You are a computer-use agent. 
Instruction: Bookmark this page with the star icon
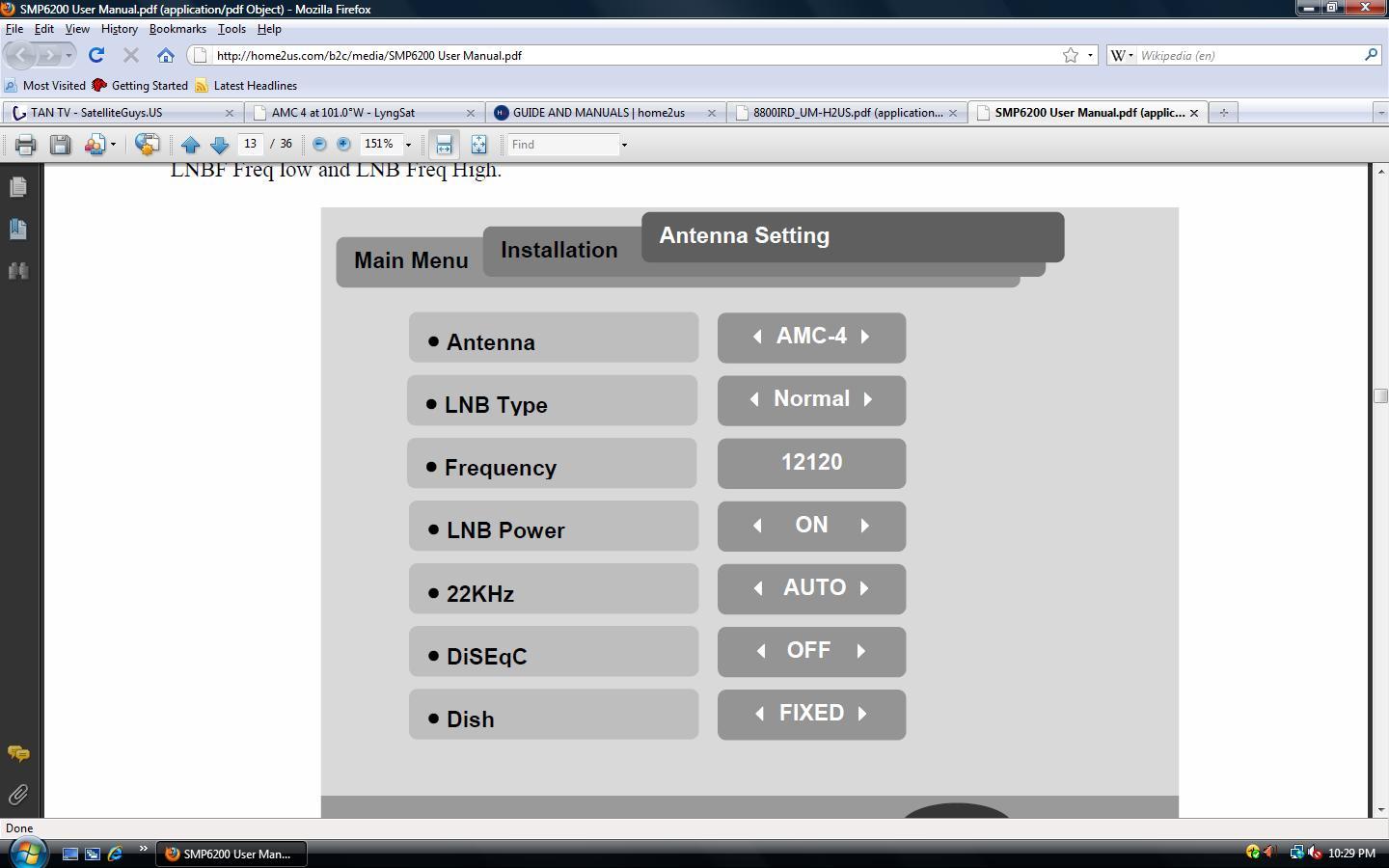pos(1071,55)
